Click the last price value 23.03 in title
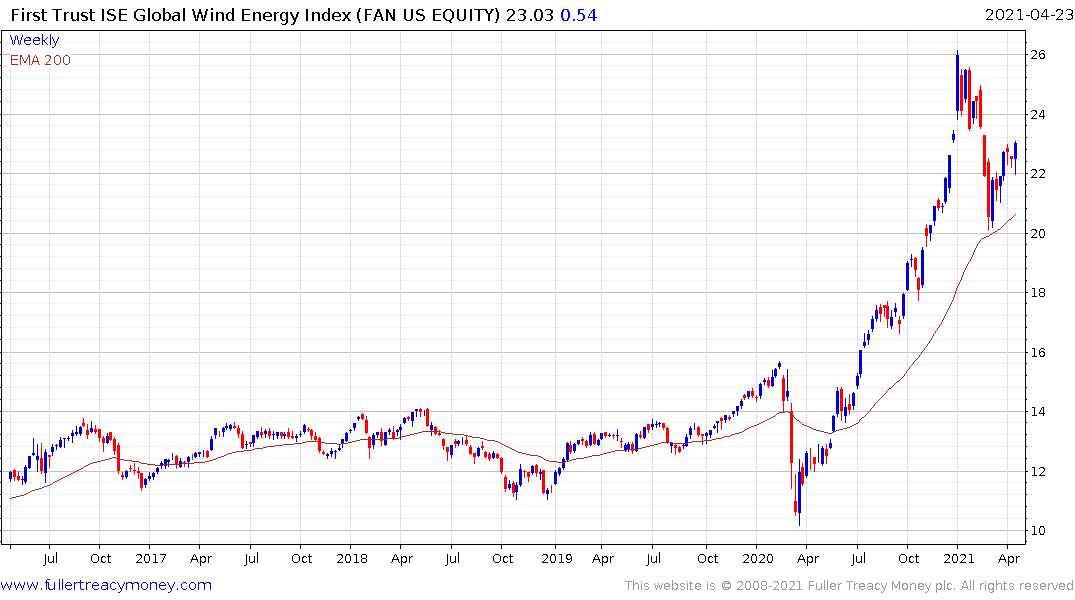 pos(529,15)
